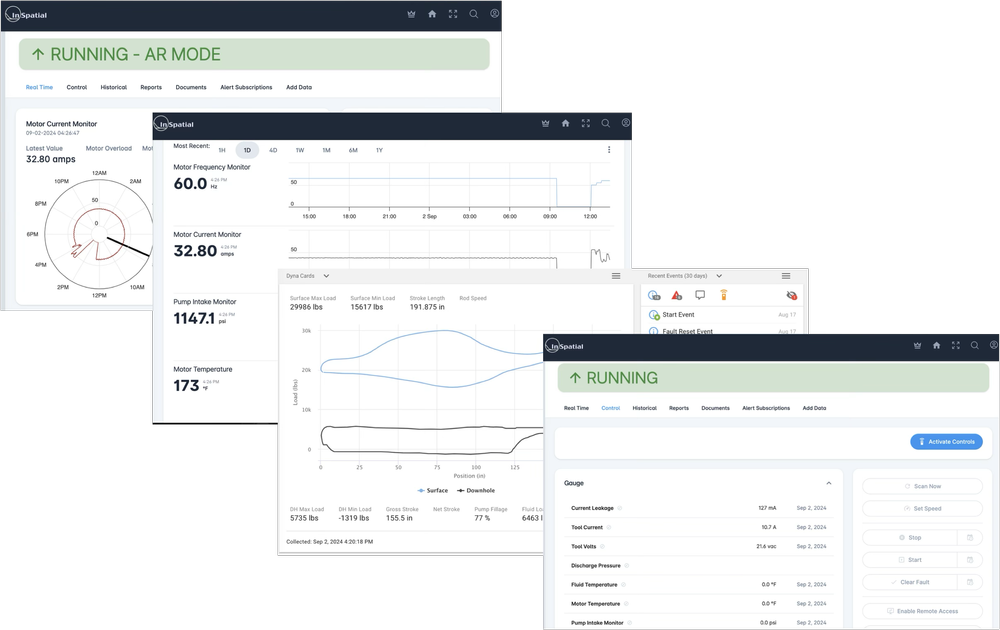Open Real Time tab in RUNNING Control window
The height and width of the screenshot is (630, 1000).
point(577,408)
